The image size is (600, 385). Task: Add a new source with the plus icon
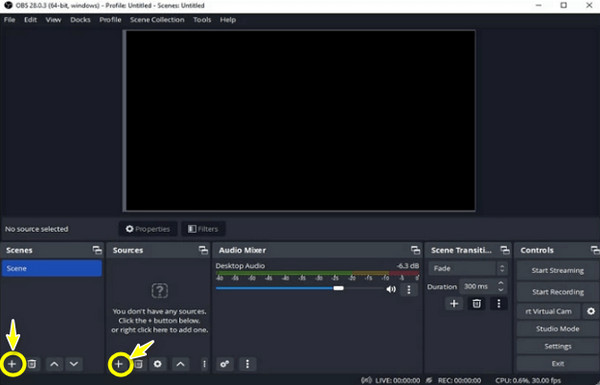[119, 364]
